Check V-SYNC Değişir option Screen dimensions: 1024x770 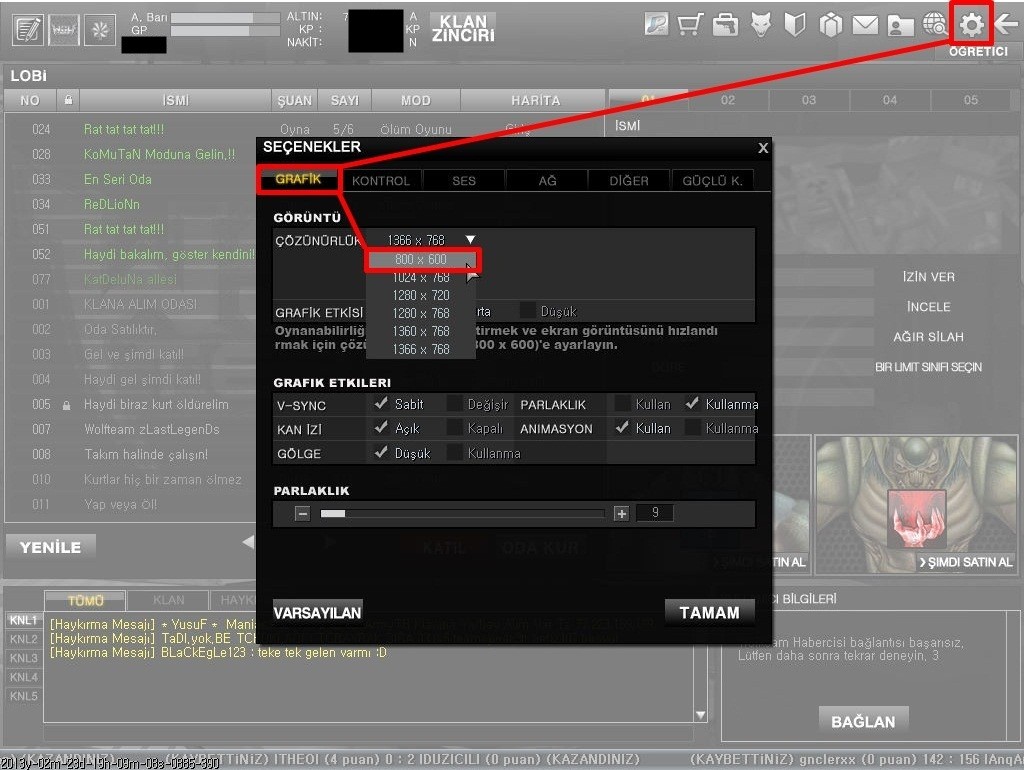pyautogui.click(x=454, y=404)
